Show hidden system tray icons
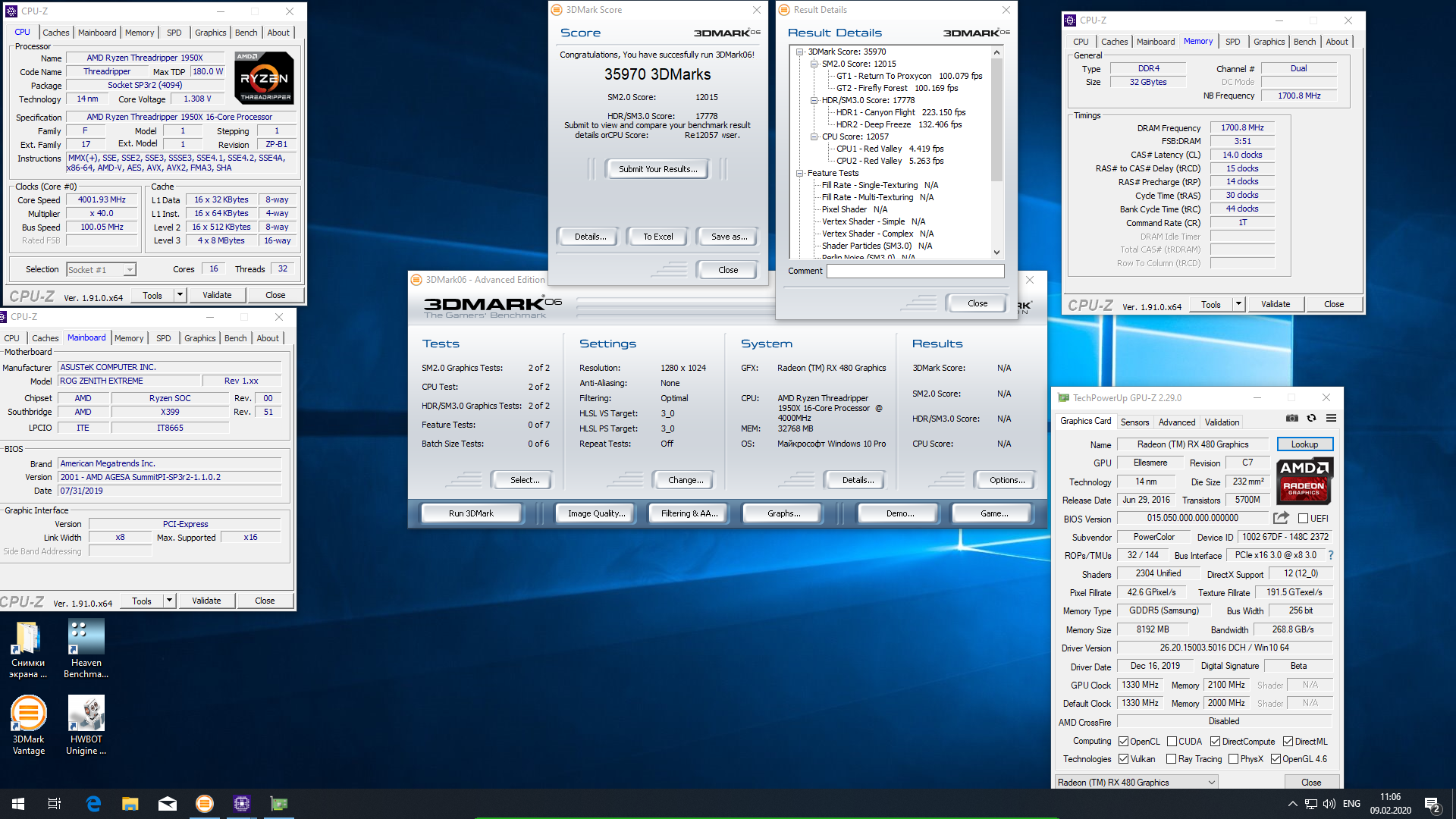Viewport: 1456px width, 819px height. point(1292,804)
